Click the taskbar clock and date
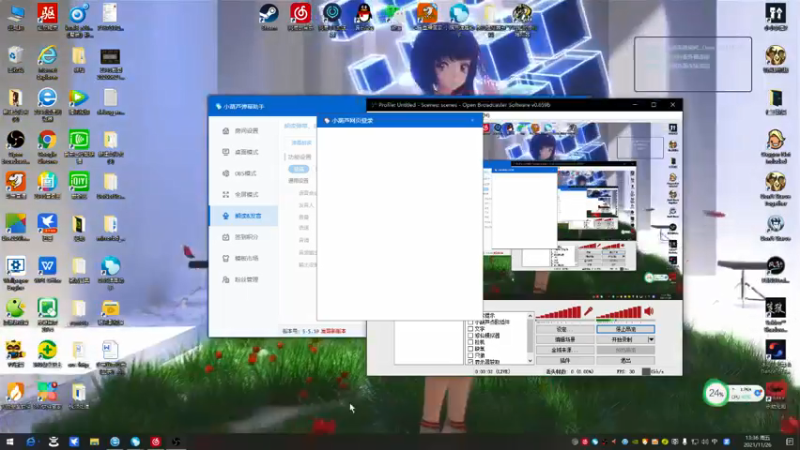Viewport: 800px width, 450px height. click(x=757, y=441)
